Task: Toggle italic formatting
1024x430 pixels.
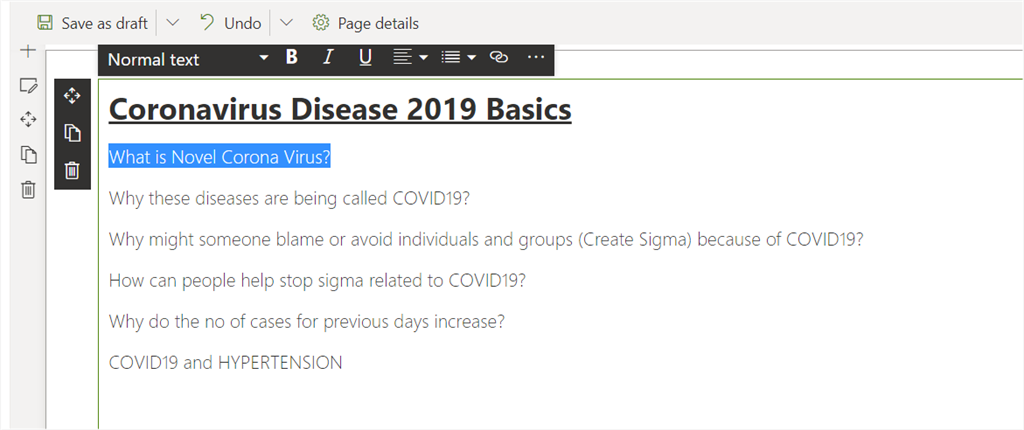Action: 327,58
